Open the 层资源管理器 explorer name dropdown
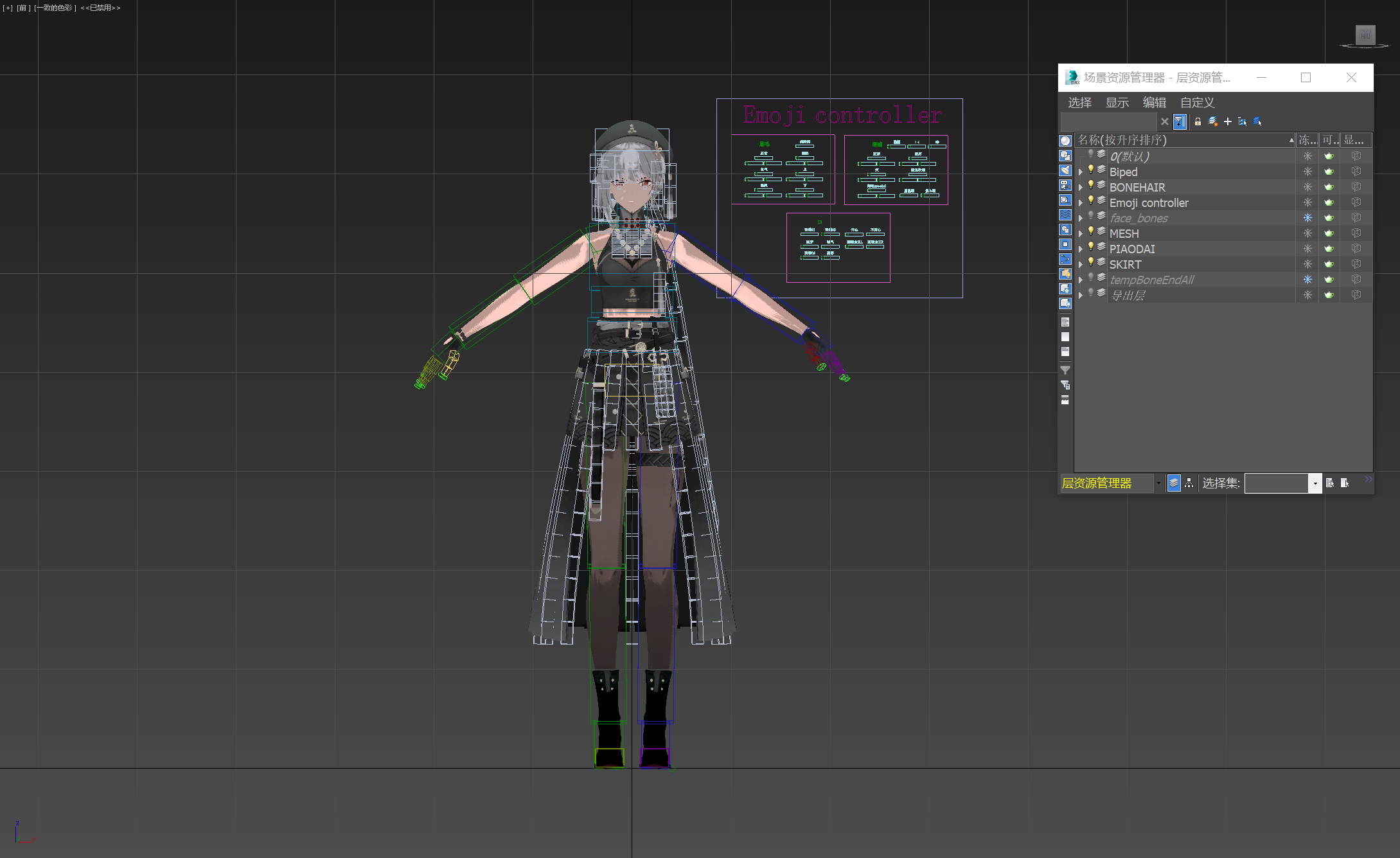 pos(1158,483)
